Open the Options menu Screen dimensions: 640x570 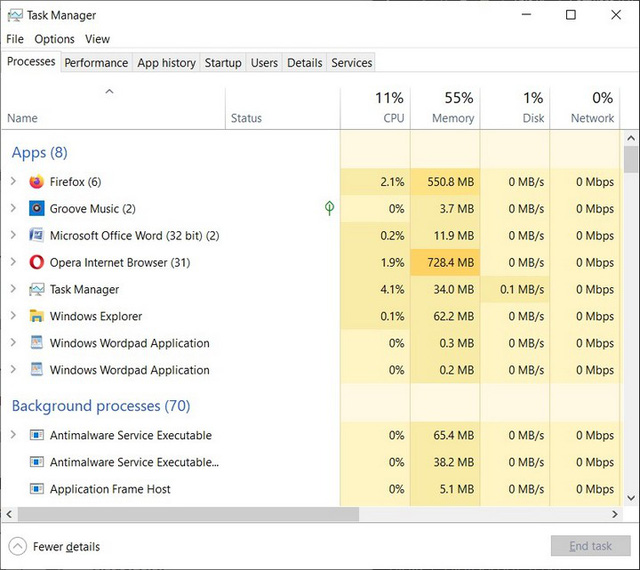click(54, 39)
